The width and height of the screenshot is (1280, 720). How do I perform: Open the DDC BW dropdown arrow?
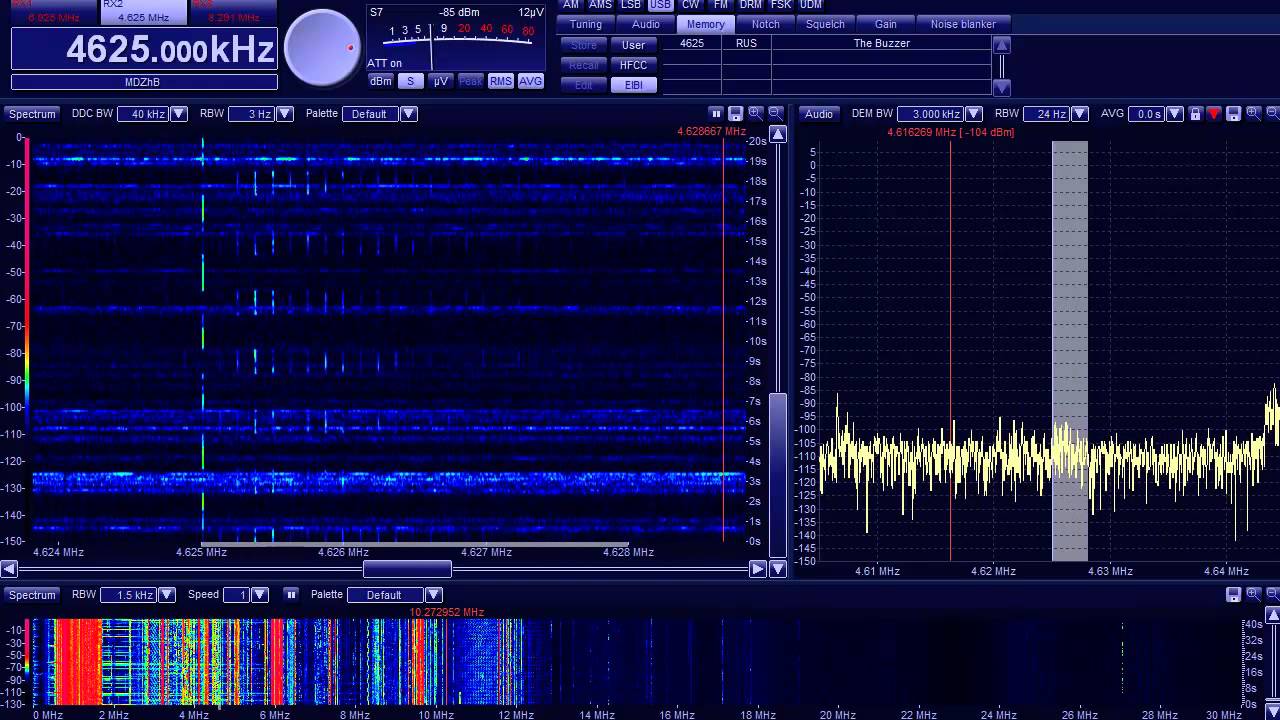click(179, 114)
